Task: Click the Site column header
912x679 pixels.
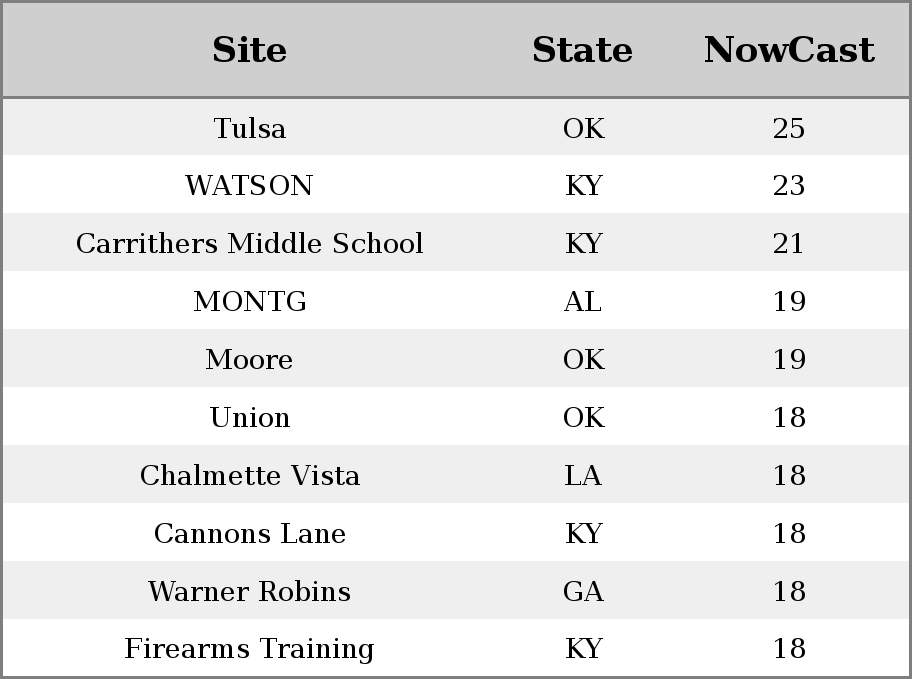Action: point(250,50)
